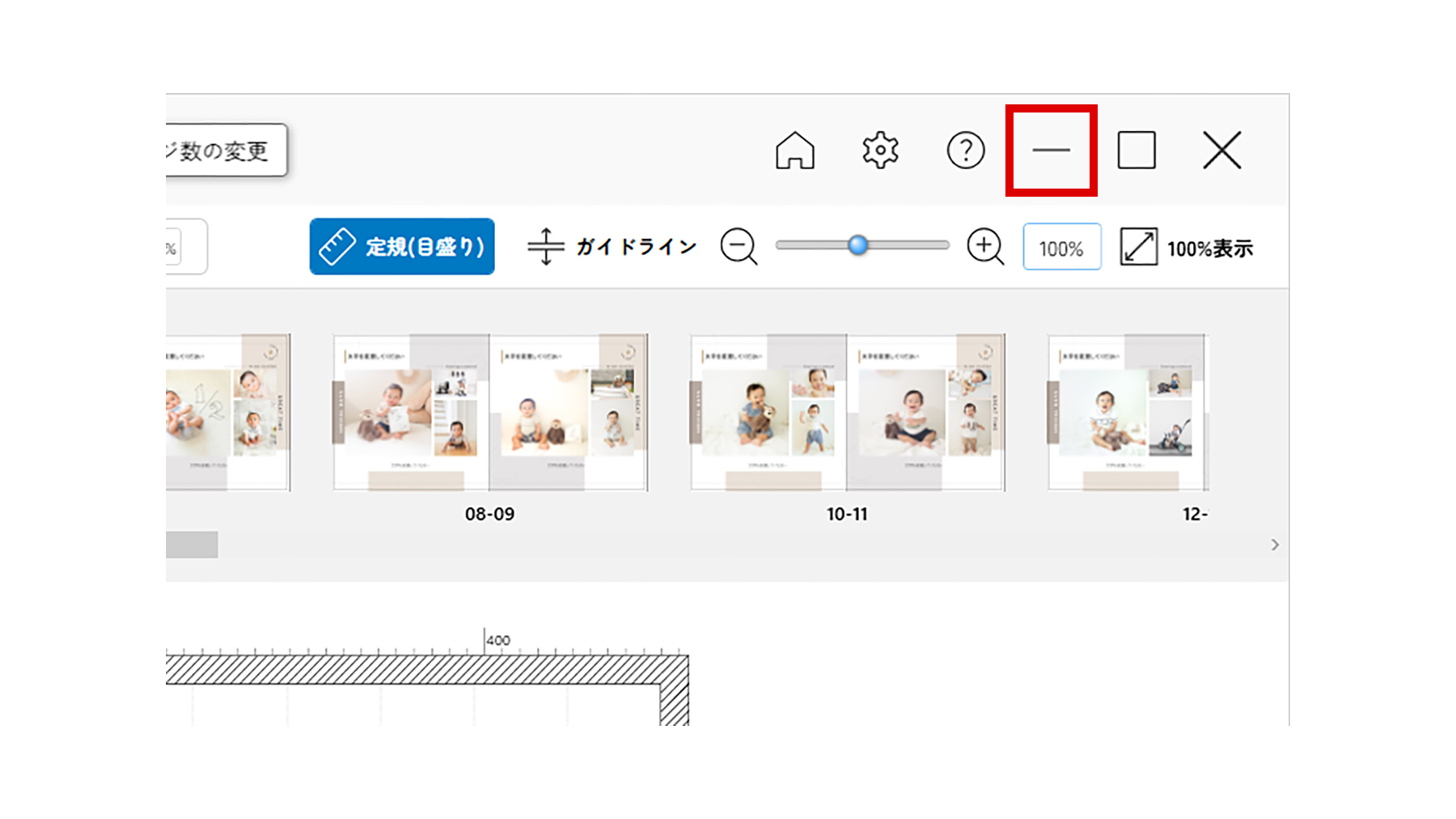
Task: Click the right arrow of thumbnail scrollbar
Action: click(x=1275, y=545)
